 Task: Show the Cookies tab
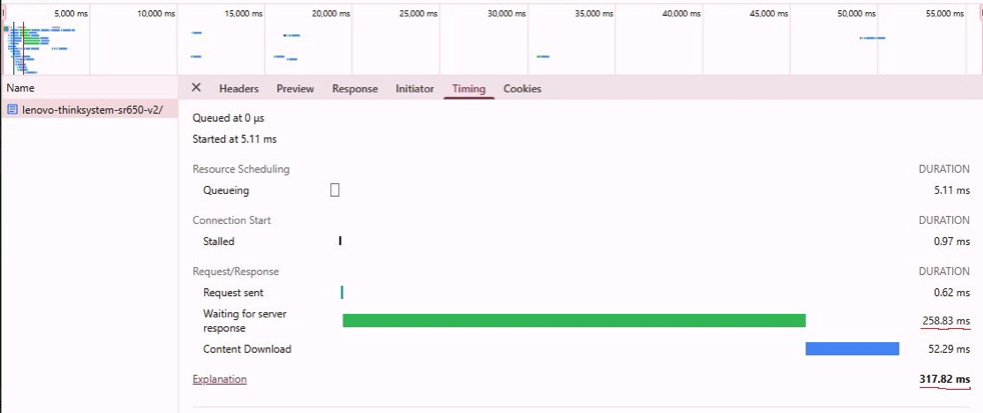pyautogui.click(x=522, y=89)
